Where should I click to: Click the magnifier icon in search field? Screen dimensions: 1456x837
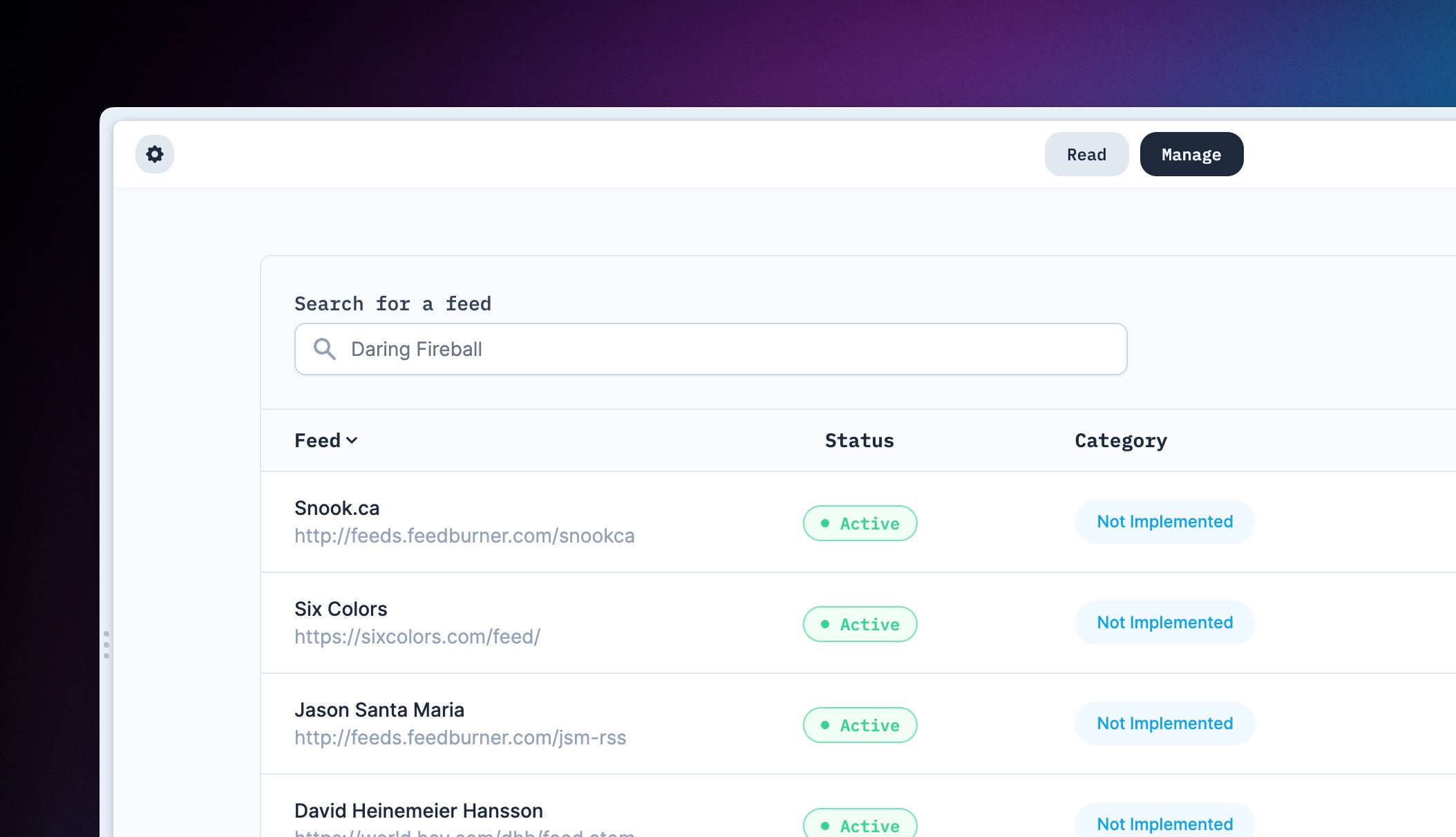[324, 349]
